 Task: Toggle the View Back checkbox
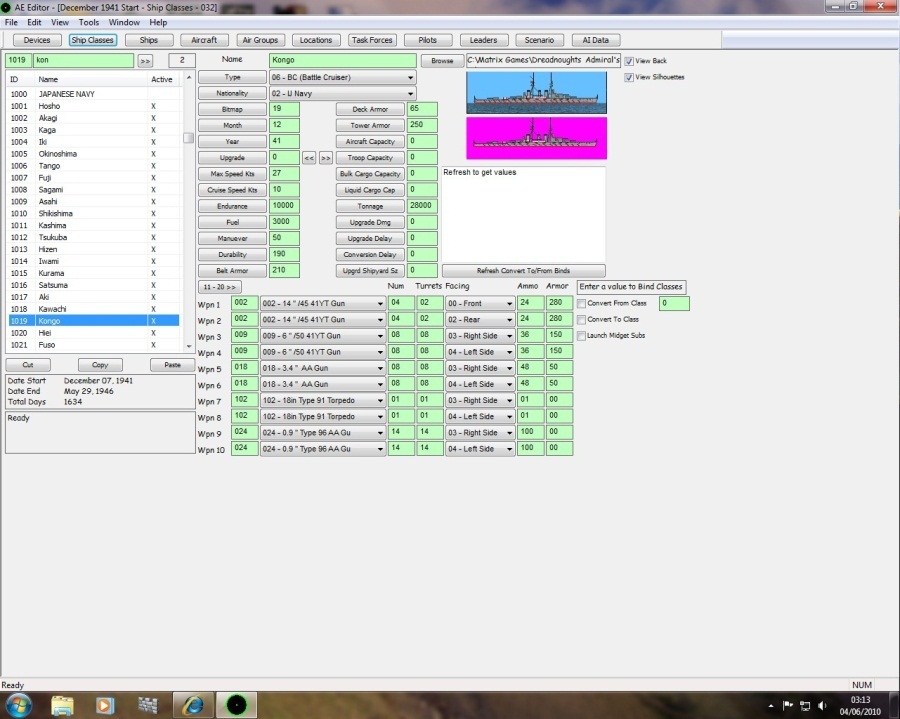click(629, 61)
